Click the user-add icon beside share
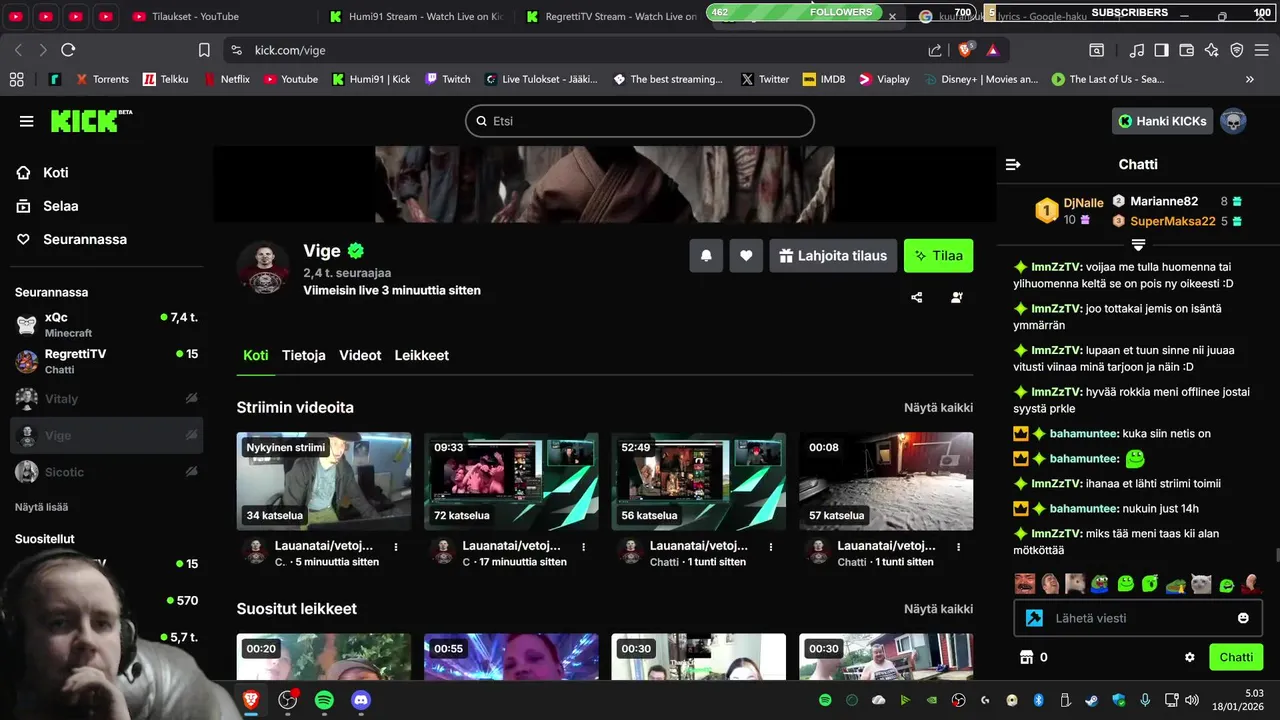The image size is (1280, 720). [x=957, y=297]
